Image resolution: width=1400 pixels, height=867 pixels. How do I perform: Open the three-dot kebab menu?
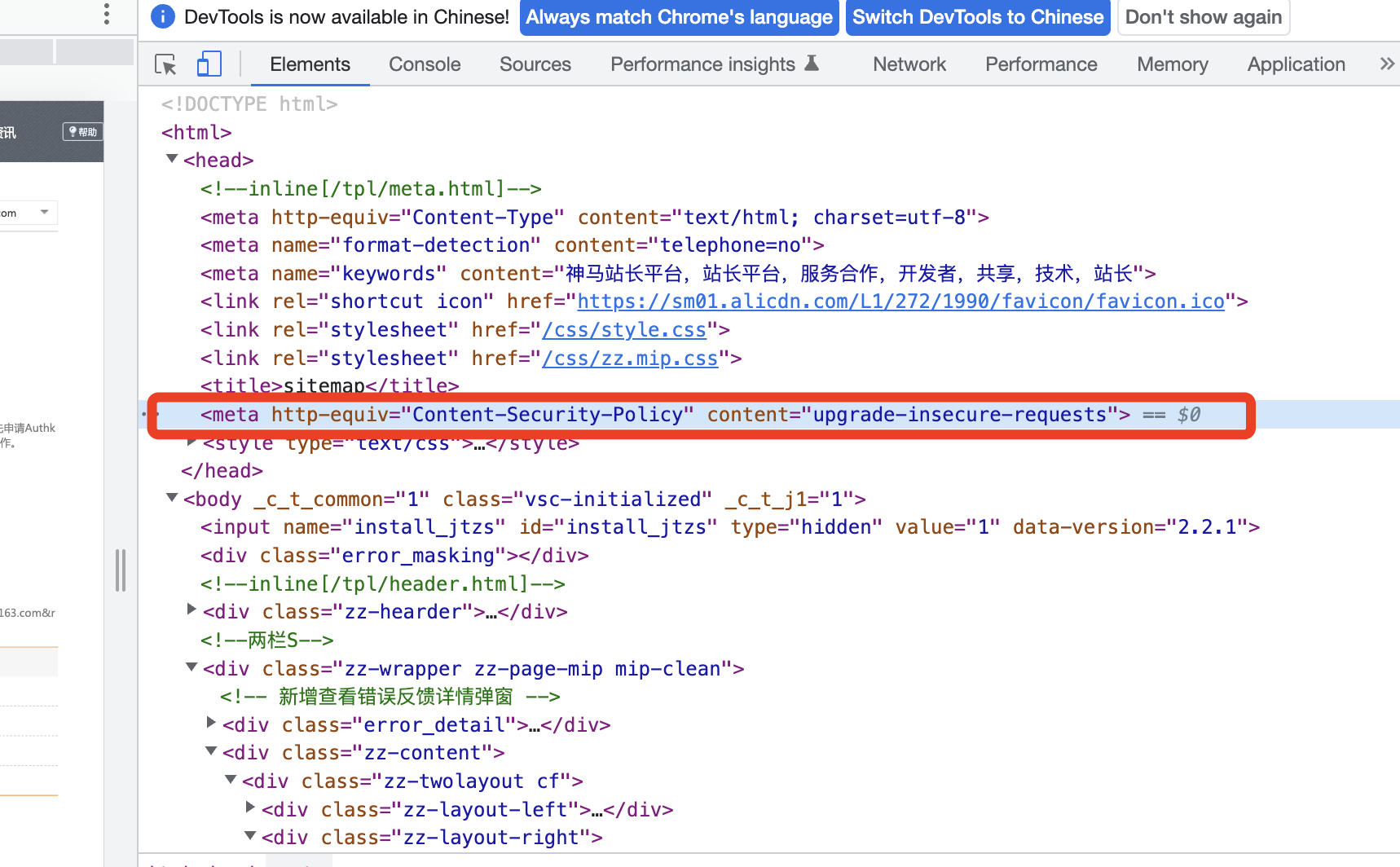[106, 13]
